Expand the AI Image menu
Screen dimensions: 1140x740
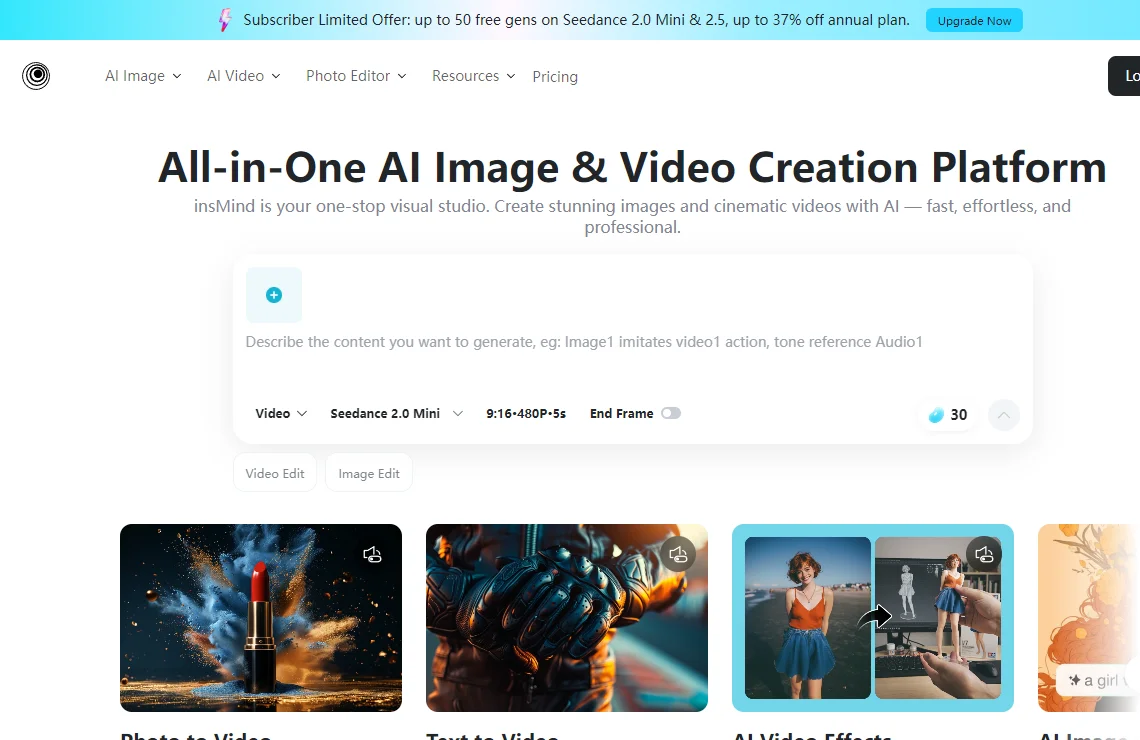pos(143,76)
